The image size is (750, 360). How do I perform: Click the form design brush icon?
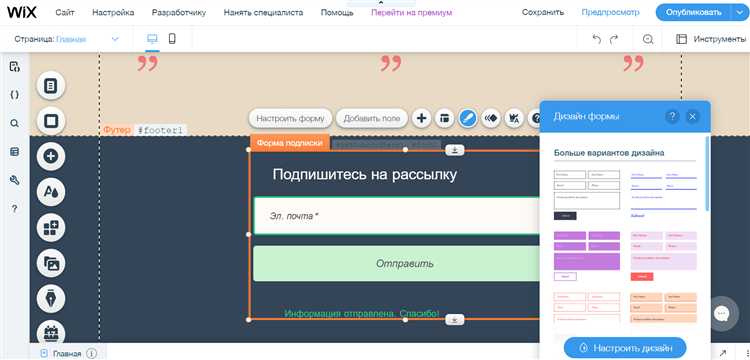468,118
